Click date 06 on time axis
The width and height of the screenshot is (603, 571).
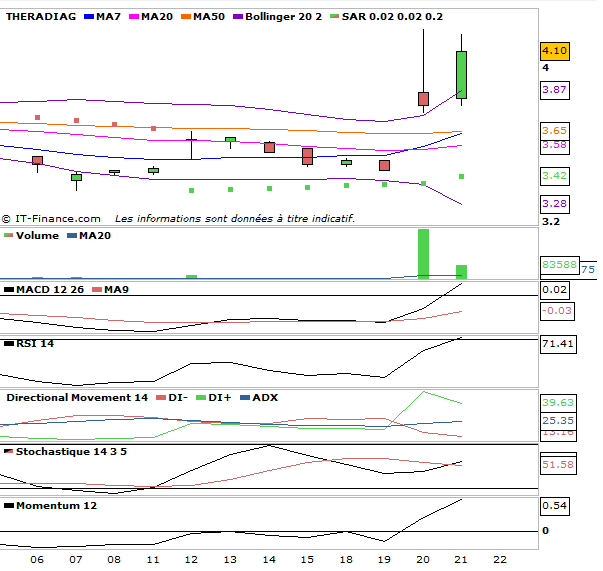click(x=37, y=560)
